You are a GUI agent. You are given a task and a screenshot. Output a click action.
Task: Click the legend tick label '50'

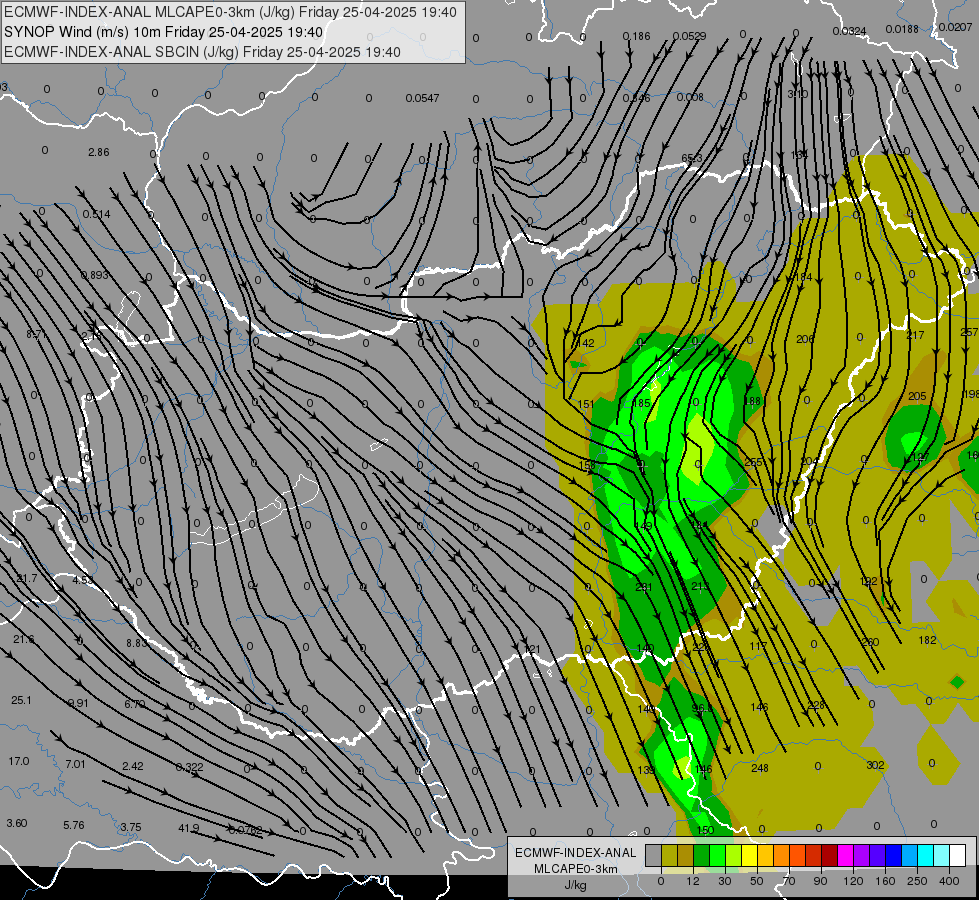(x=757, y=881)
